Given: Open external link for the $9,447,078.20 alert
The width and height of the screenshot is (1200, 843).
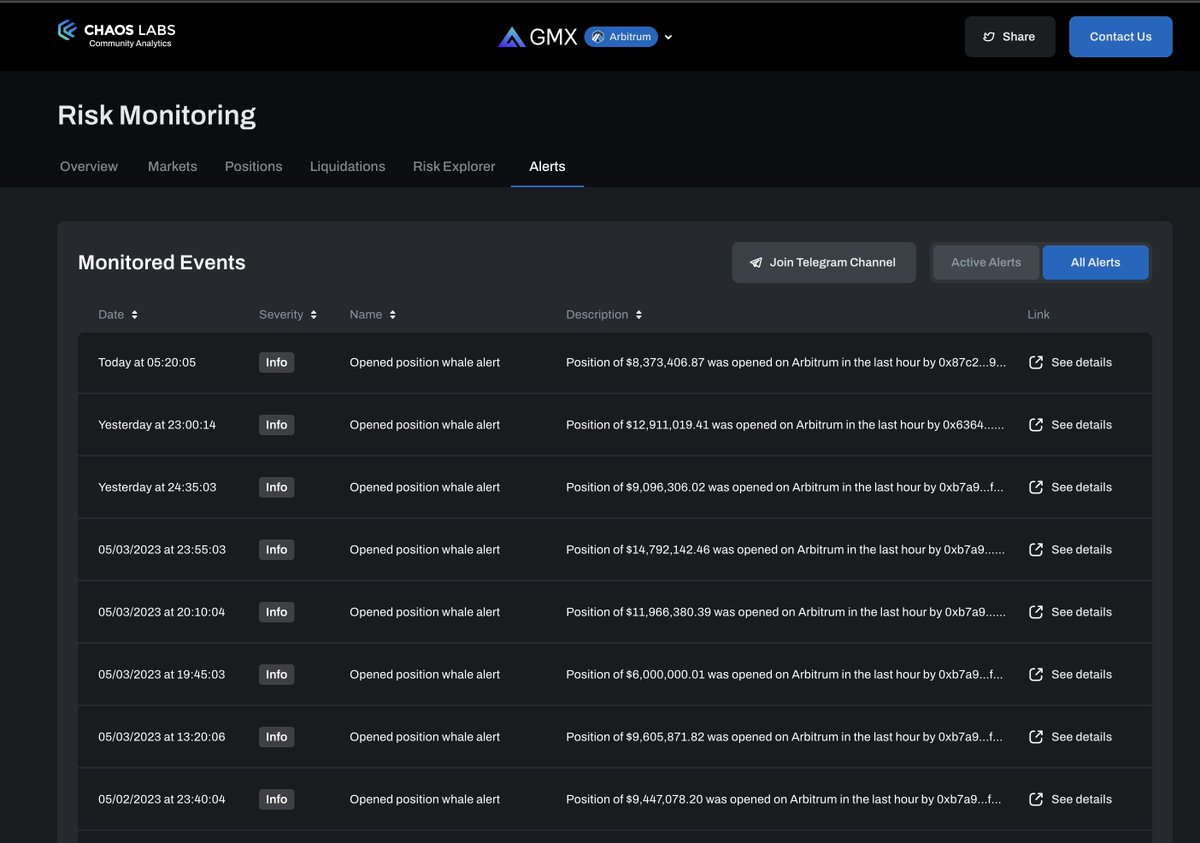Looking at the screenshot, I should (x=1036, y=799).
